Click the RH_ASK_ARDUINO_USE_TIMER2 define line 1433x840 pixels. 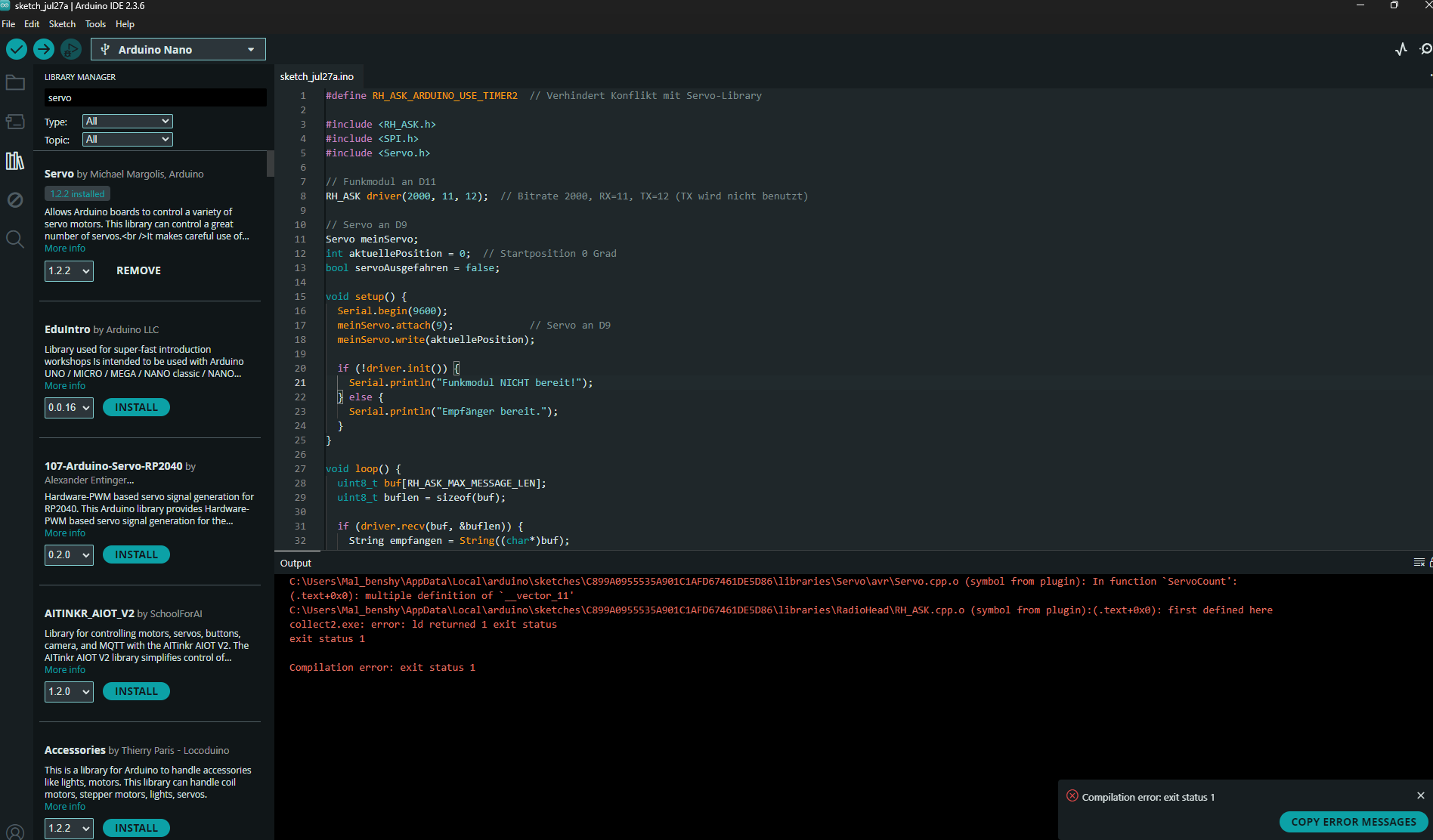click(543, 96)
